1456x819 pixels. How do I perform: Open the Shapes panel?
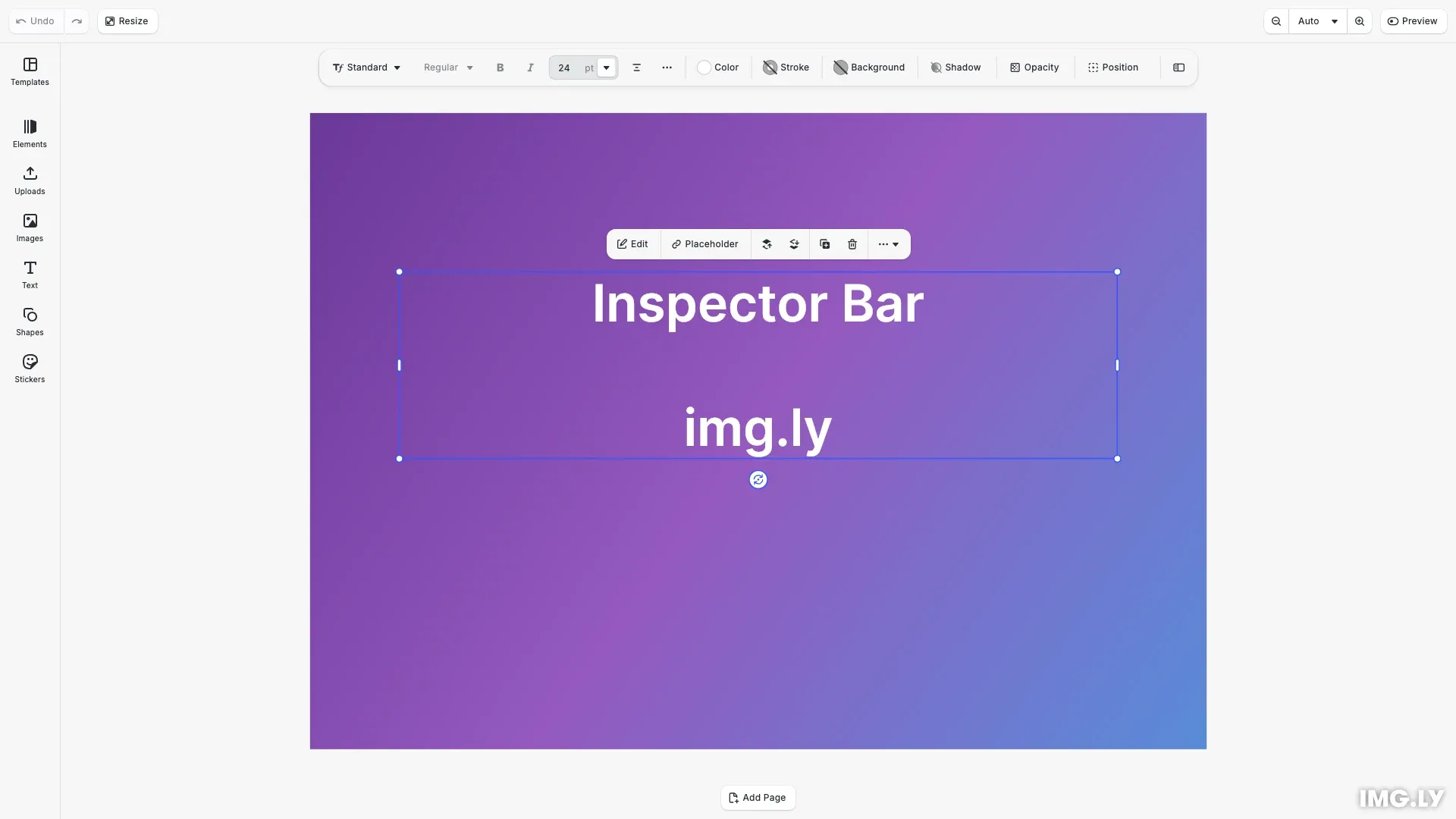[x=30, y=321]
